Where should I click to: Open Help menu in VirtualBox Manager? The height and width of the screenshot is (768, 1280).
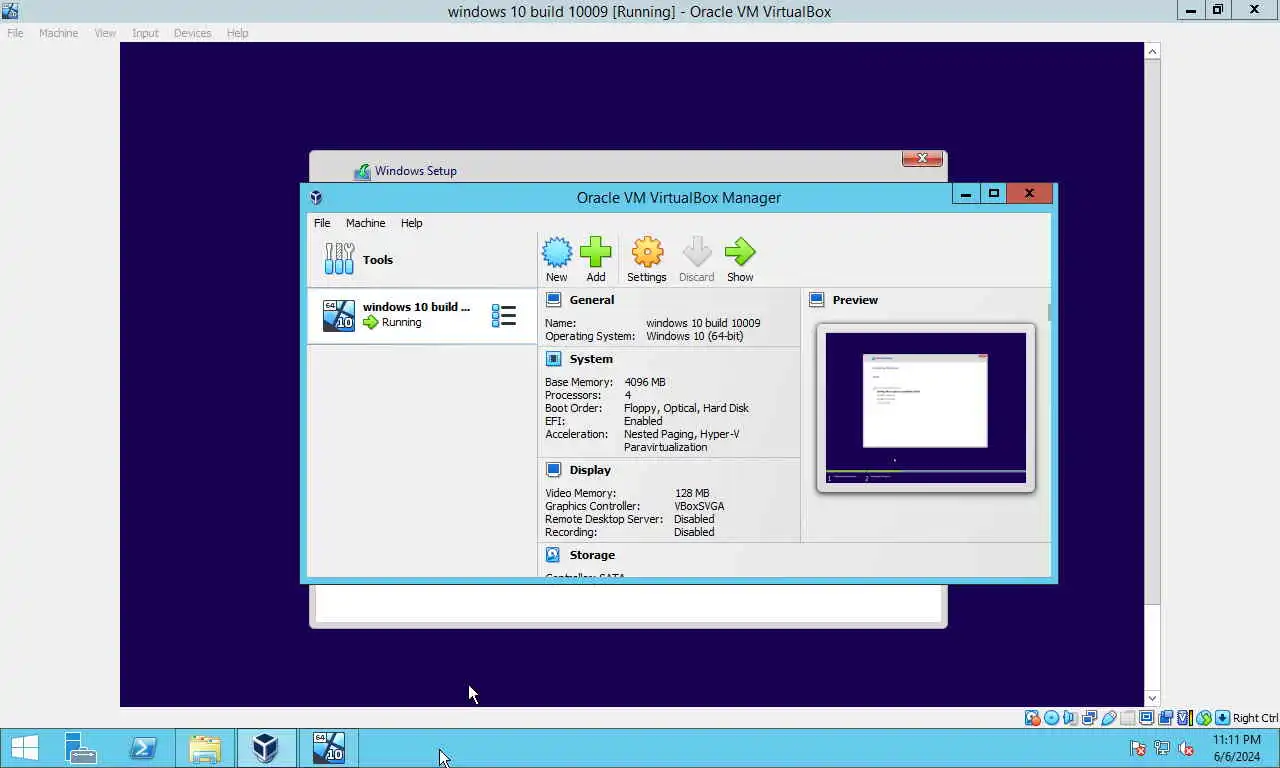(x=411, y=223)
